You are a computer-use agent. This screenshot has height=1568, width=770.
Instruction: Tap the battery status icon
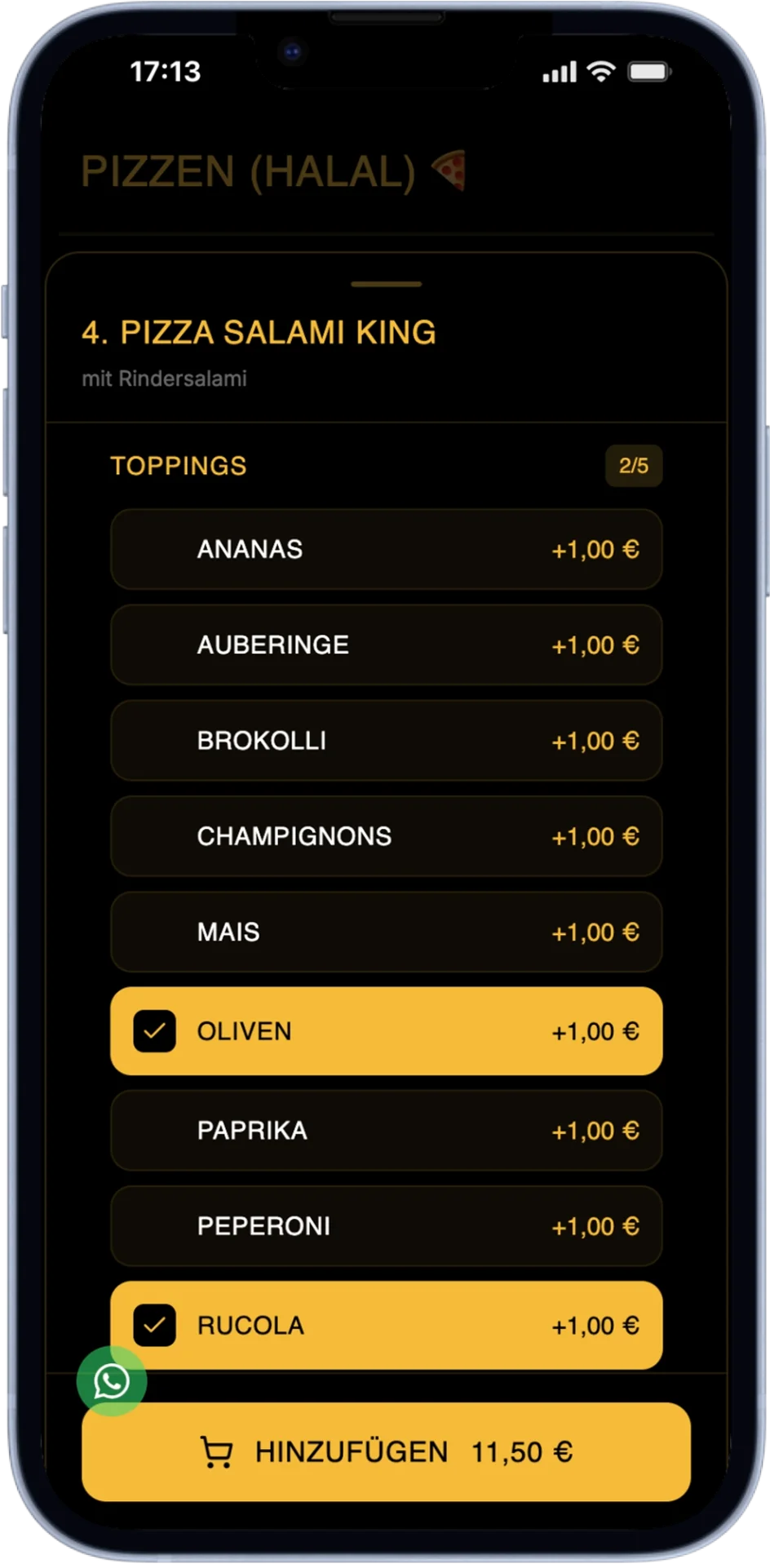coord(648,72)
